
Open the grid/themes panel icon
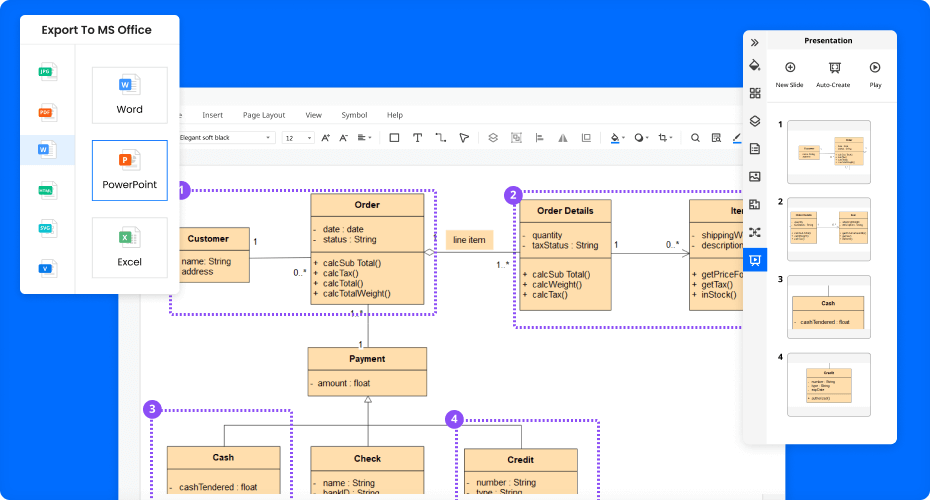tap(754, 93)
